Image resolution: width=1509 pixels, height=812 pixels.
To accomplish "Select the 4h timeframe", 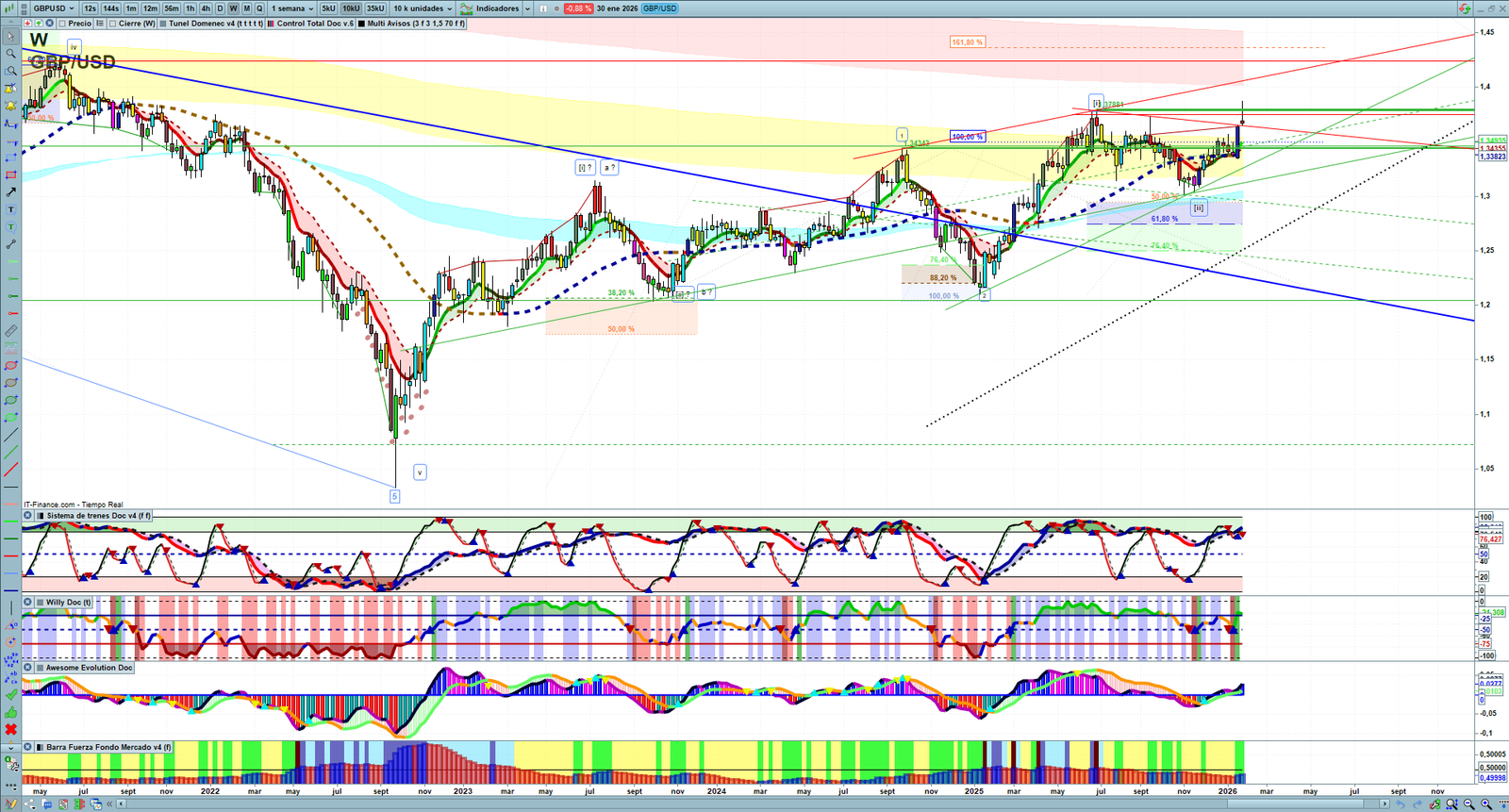I will point(206,8).
